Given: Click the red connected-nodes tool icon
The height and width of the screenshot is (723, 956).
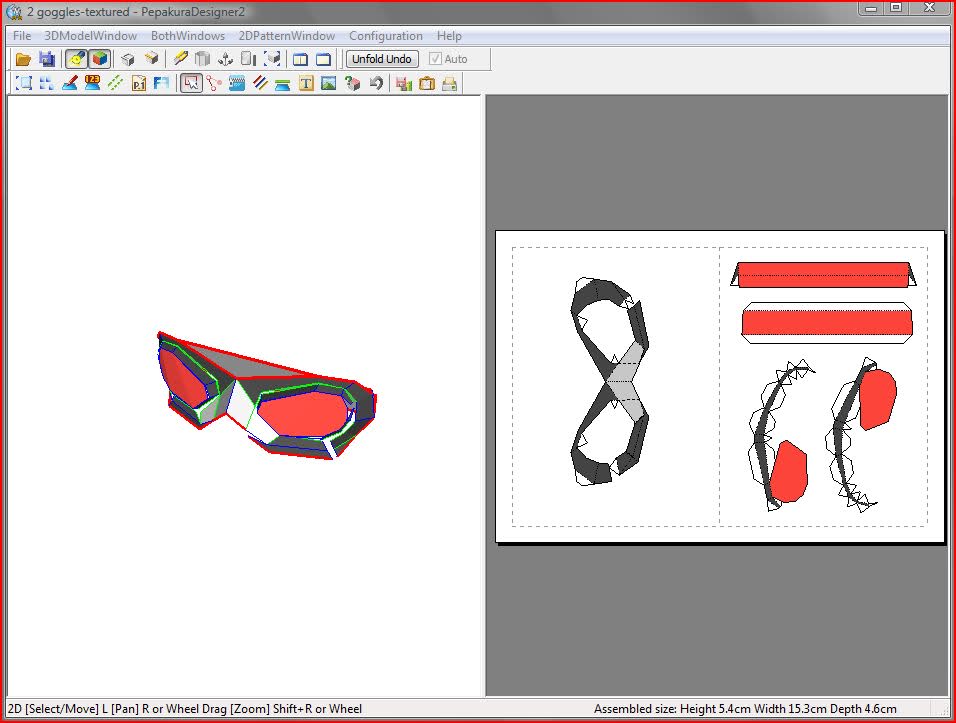Looking at the screenshot, I should (214, 83).
